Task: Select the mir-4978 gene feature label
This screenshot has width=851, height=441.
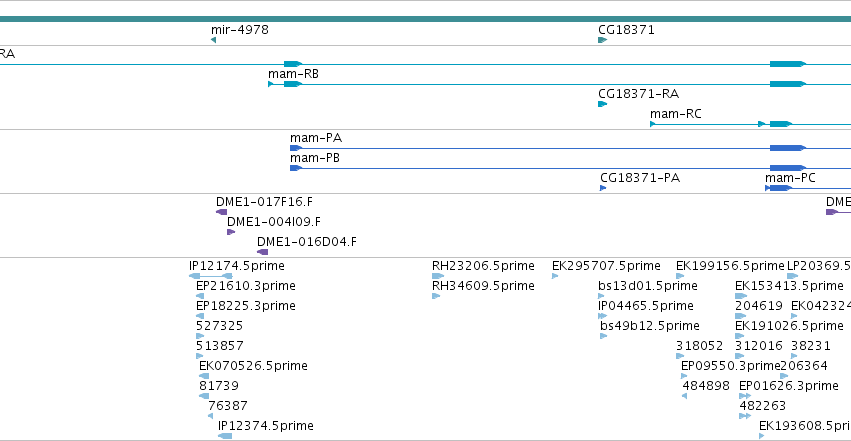Action: click(240, 29)
